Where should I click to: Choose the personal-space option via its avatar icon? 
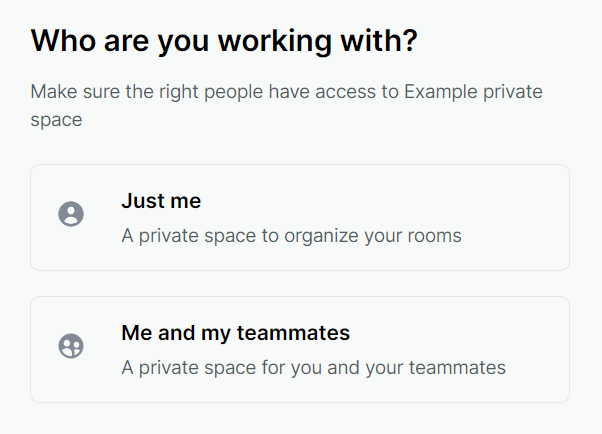(x=71, y=214)
